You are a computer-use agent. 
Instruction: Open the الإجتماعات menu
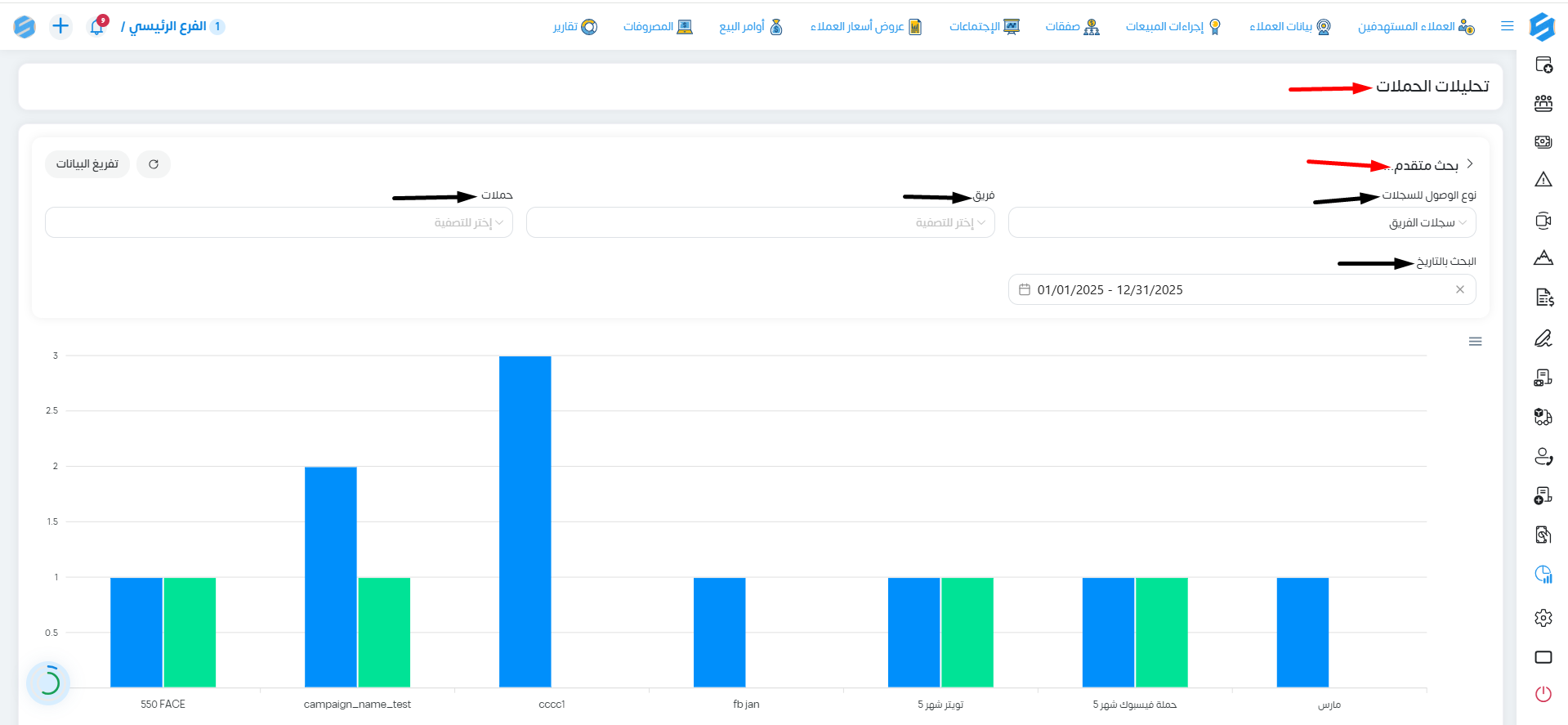click(985, 26)
